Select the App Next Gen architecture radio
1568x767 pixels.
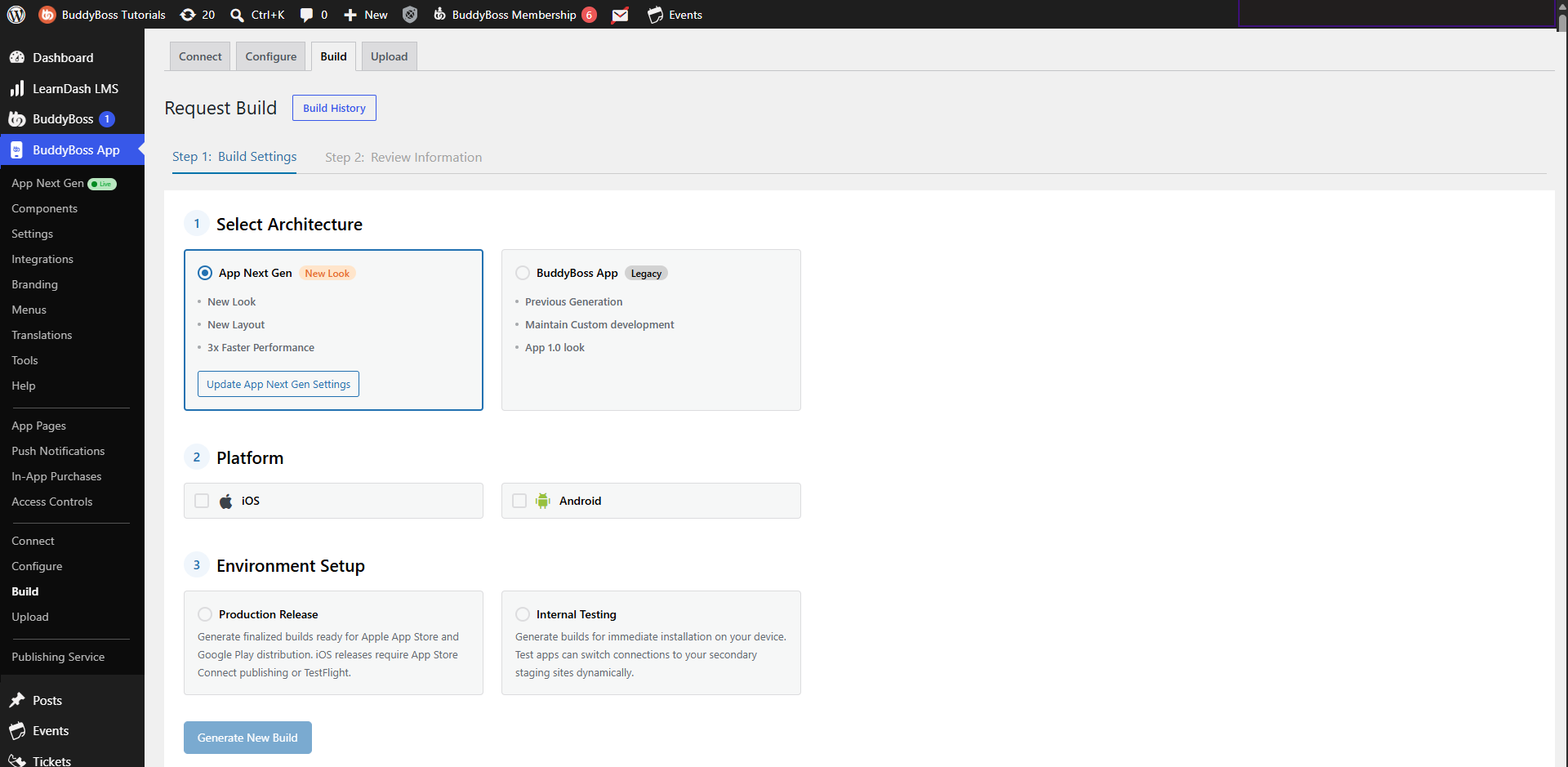point(205,273)
